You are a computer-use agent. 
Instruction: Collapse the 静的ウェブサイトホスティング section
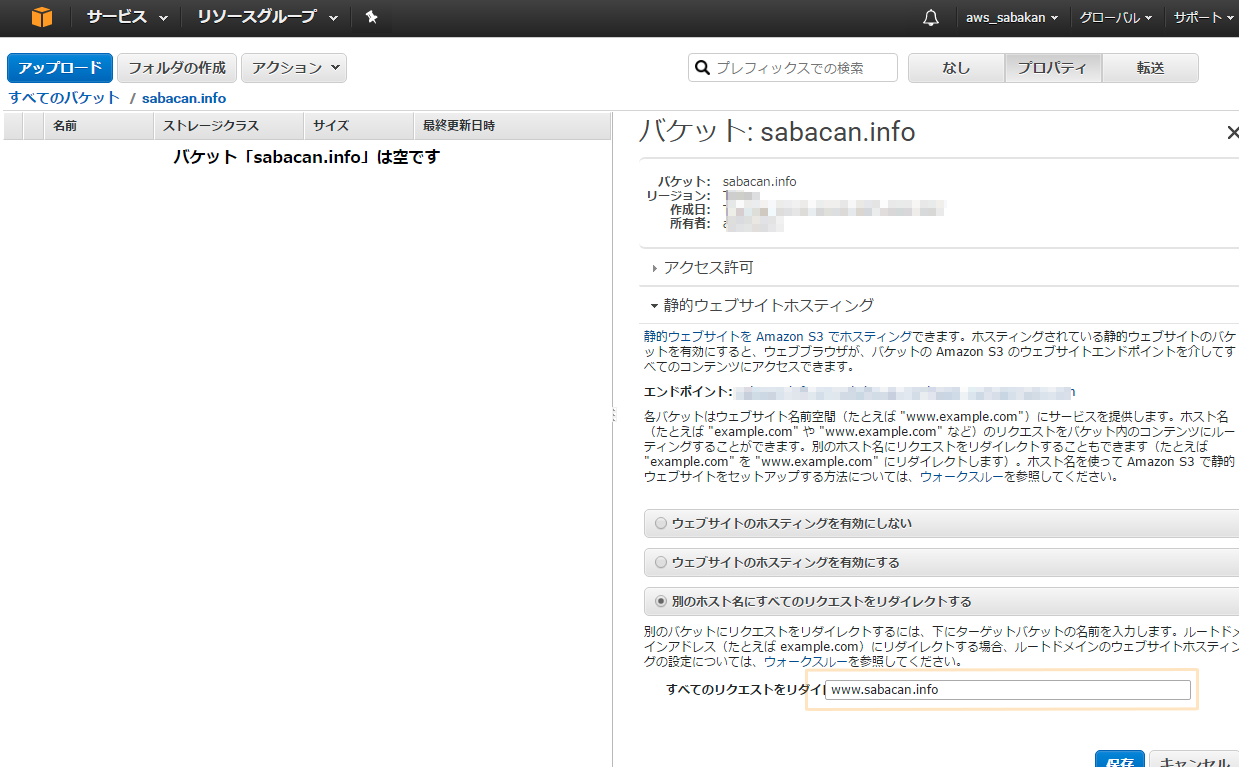[x=762, y=305]
